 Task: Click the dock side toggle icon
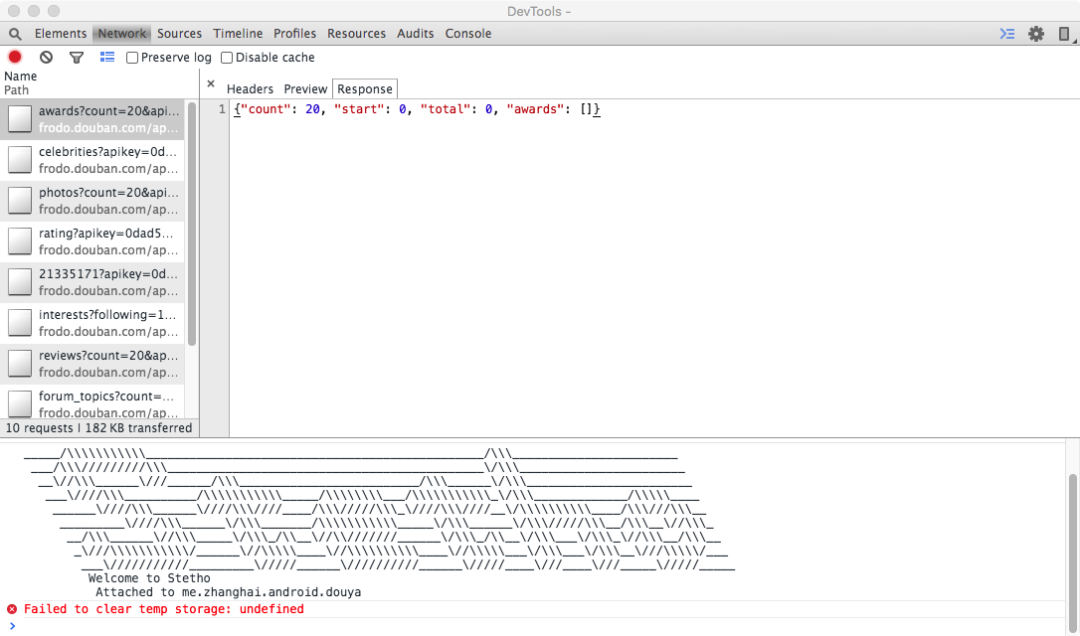[x=1065, y=34]
